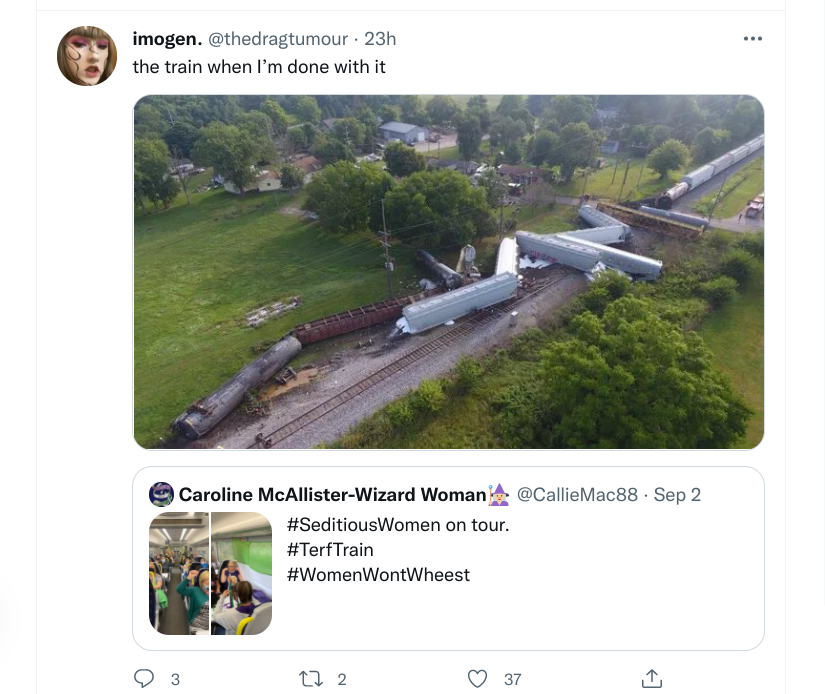Viewport: 825px width, 694px height.
Task: View the right quoted photo with green seats
Action: point(242,573)
